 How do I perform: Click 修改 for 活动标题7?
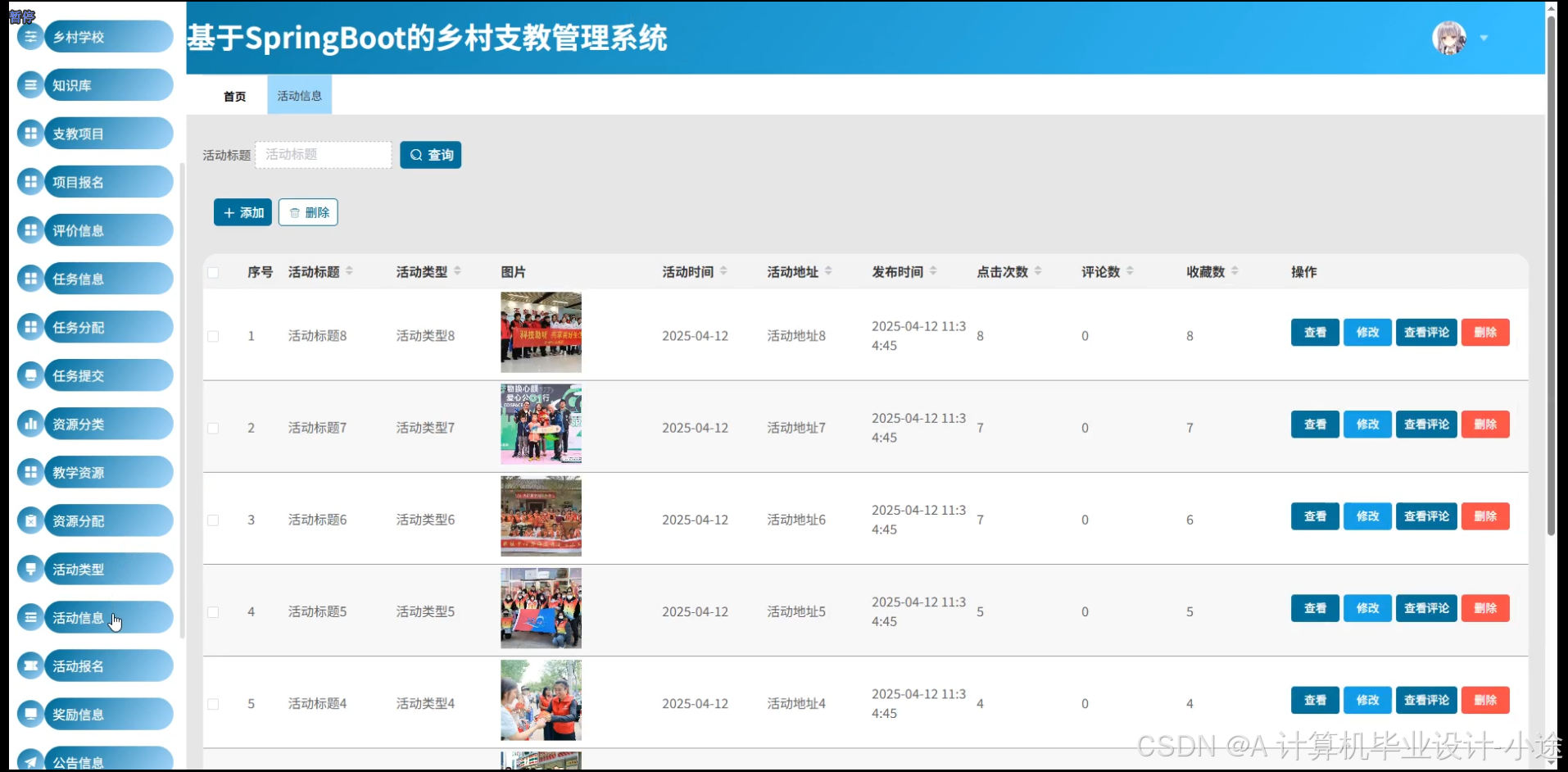pyautogui.click(x=1367, y=425)
